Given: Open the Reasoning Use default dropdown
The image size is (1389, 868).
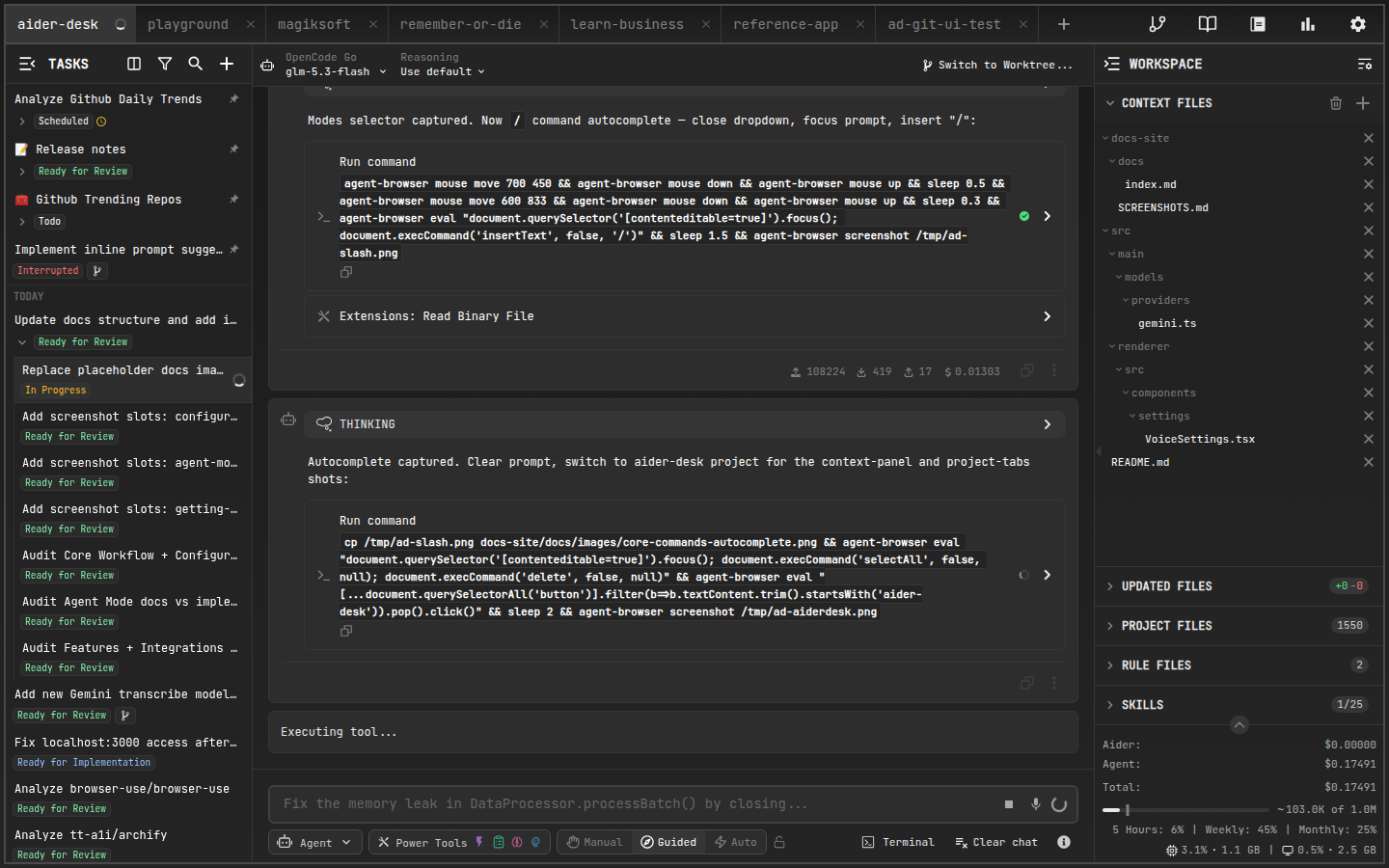Looking at the screenshot, I should pos(443,71).
